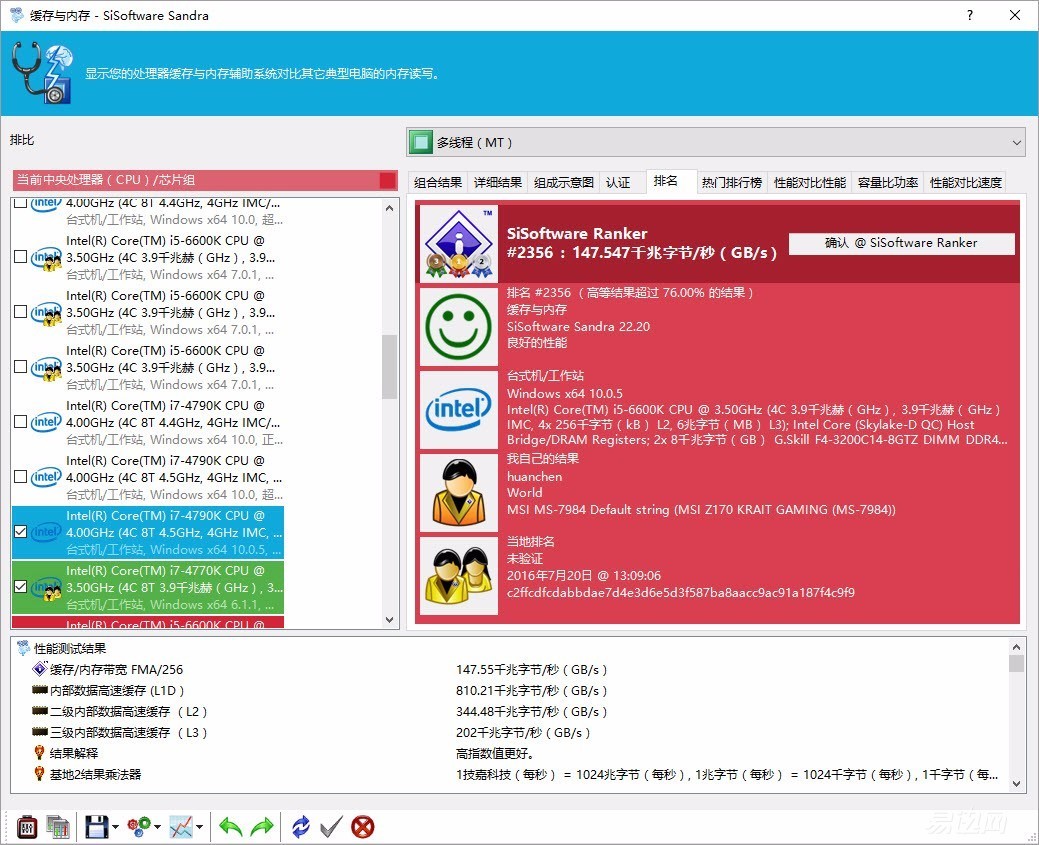Image resolution: width=1039 pixels, height=845 pixels.
Task: Open the red mixer options icon
Action: [x=27, y=827]
